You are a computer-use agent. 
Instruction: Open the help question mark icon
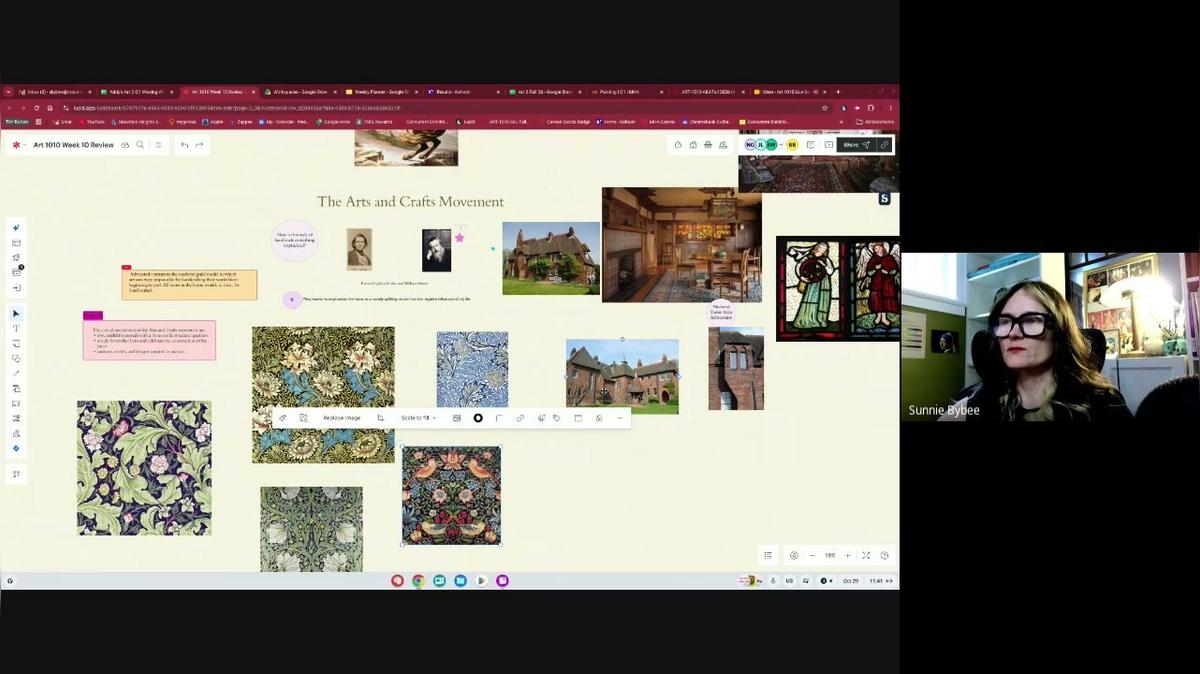point(884,556)
